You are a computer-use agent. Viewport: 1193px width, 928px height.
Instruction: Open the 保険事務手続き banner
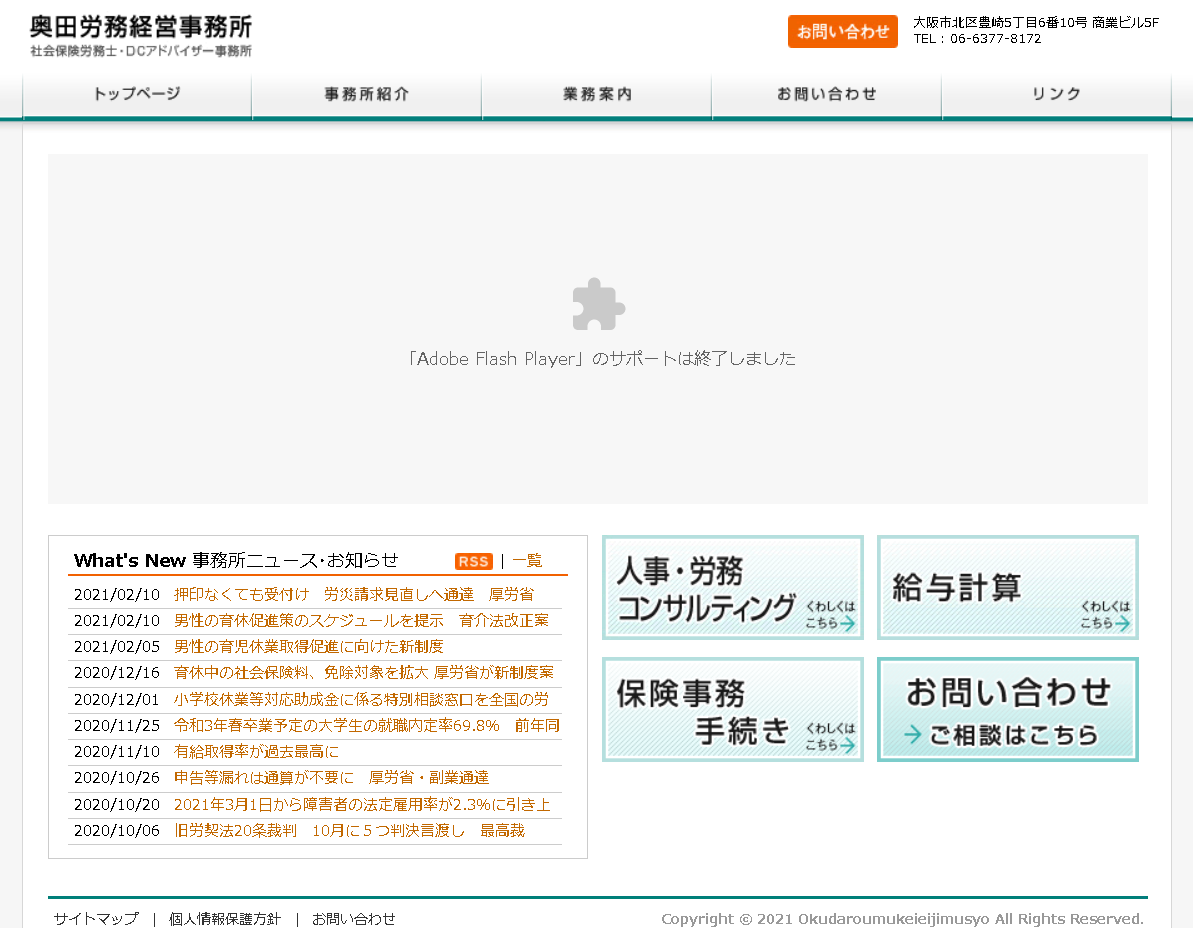(x=732, y=709)
